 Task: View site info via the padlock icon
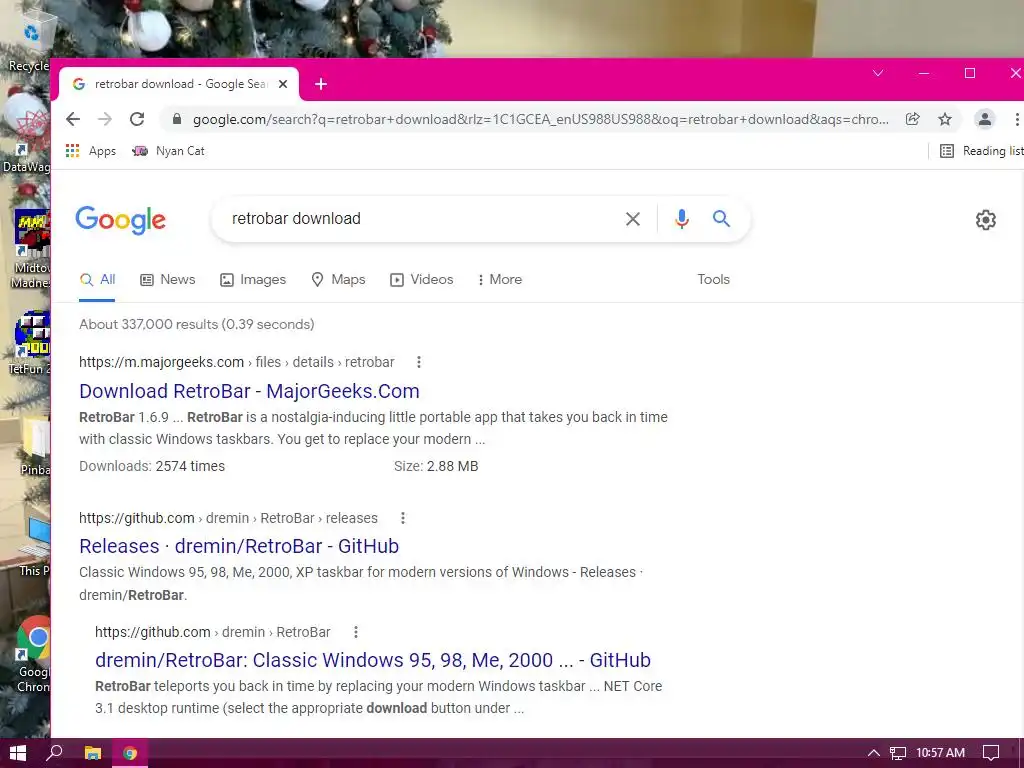pos(176,119)
